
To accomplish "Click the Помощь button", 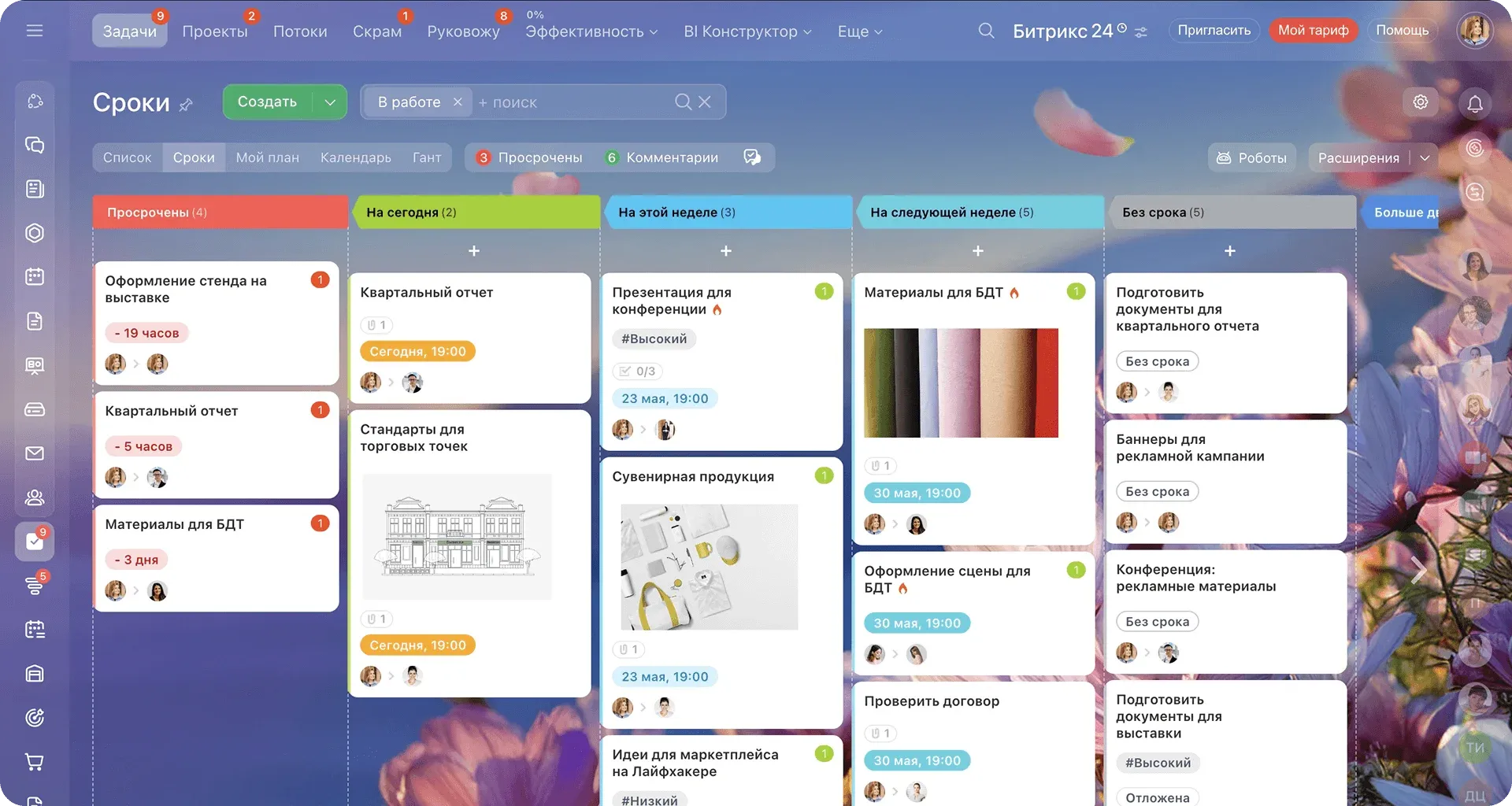I will pos(1402,31).
